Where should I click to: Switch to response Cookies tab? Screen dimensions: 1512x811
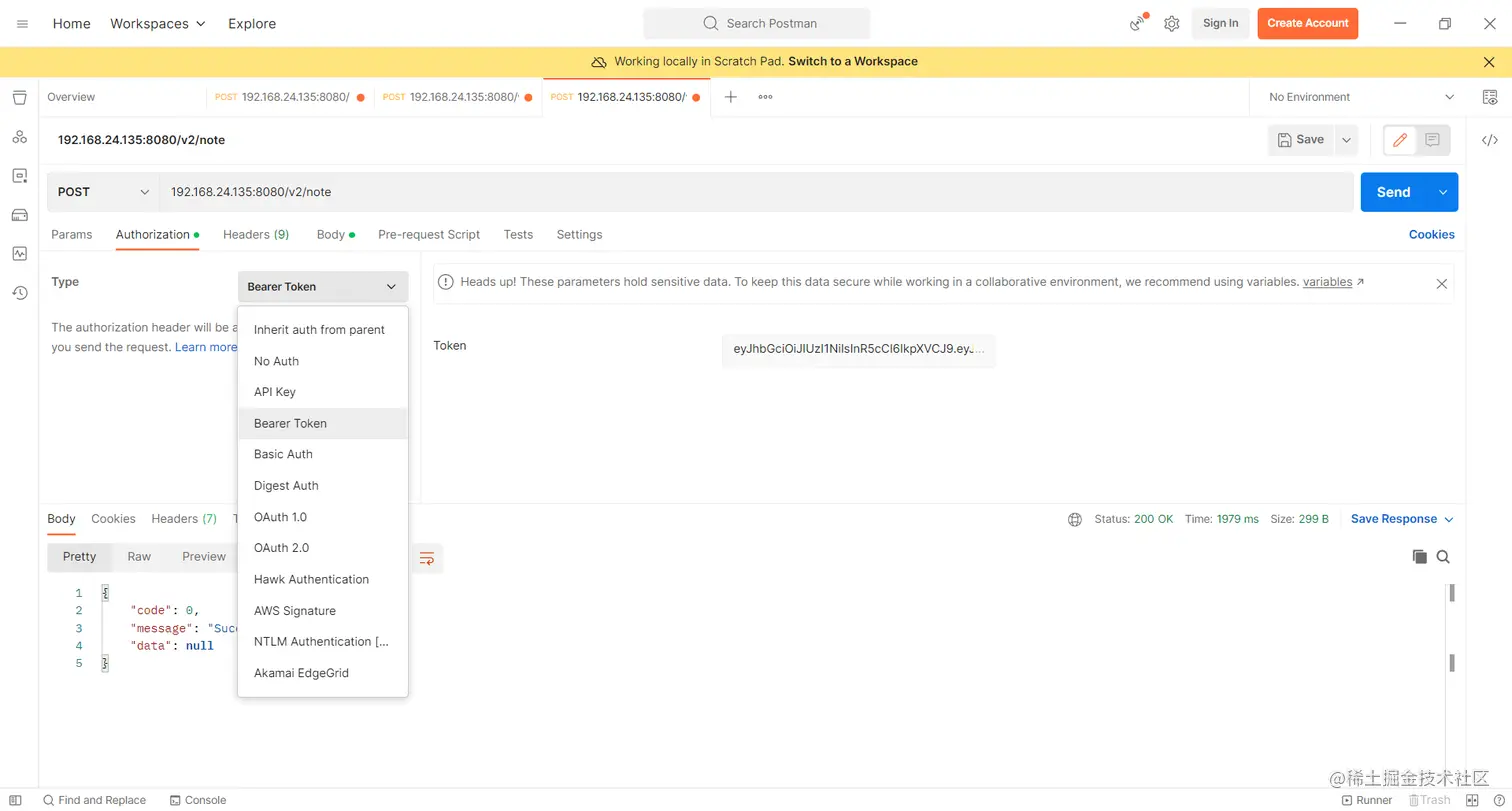point(113,519)
